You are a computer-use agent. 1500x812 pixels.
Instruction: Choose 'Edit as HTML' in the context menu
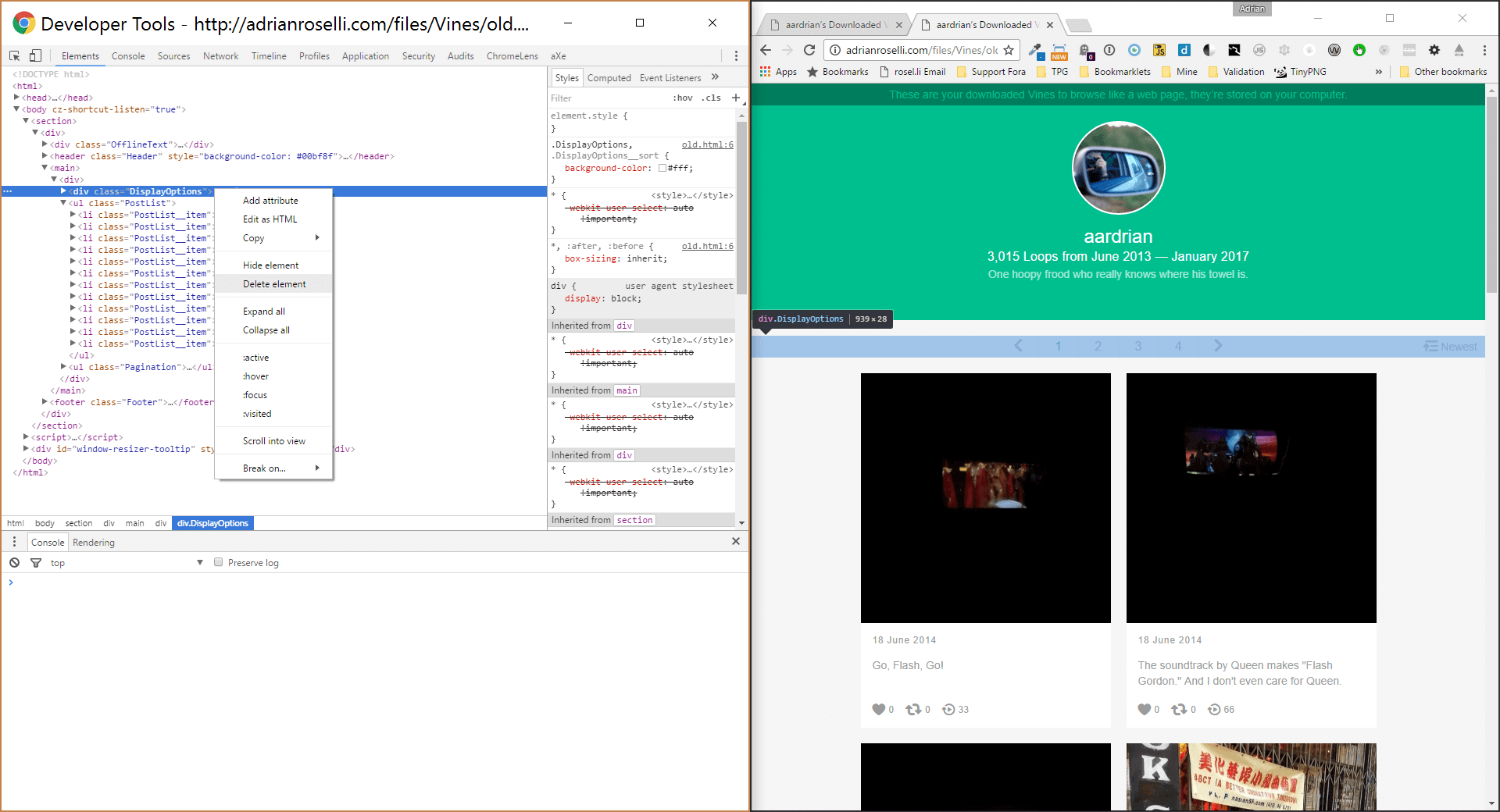tap(274, 219)
